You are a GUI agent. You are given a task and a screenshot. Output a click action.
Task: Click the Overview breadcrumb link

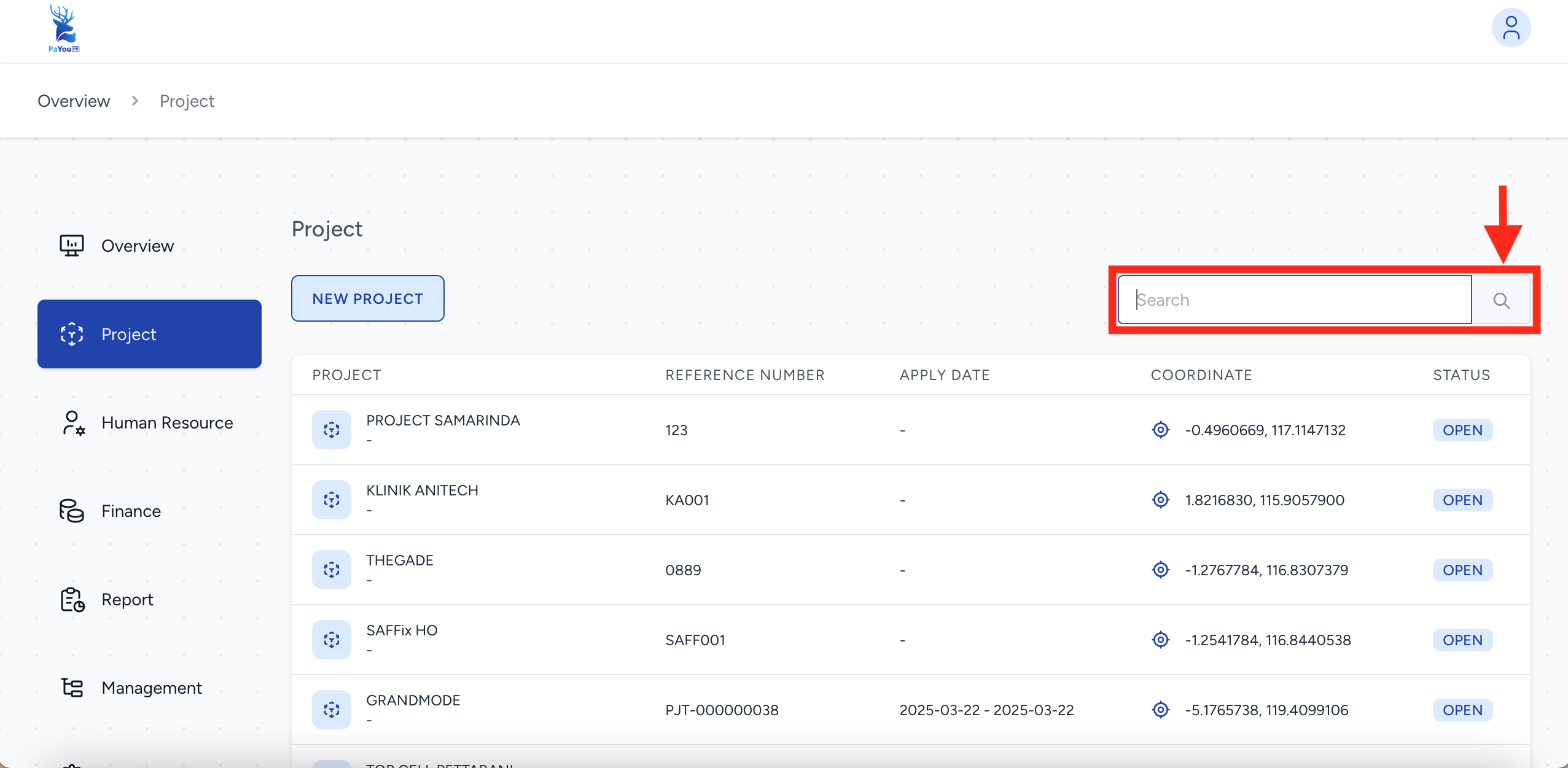[x=74, y=101]
